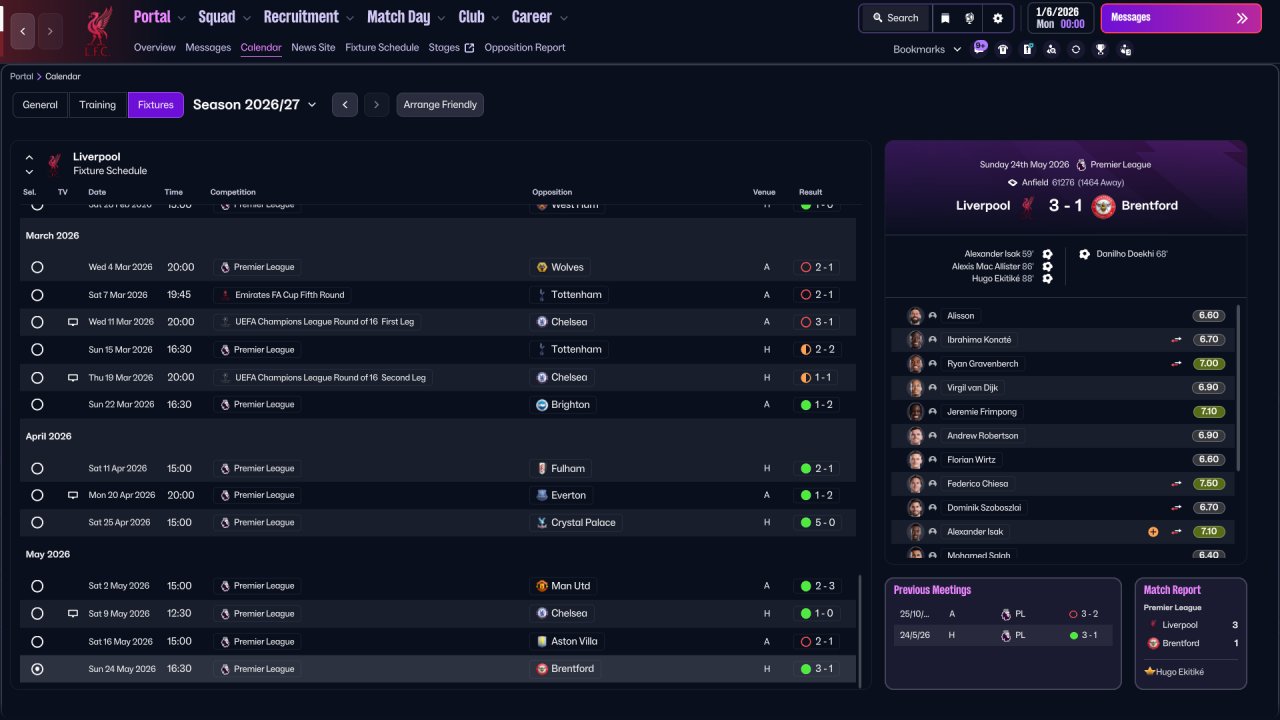
Task: Click the TV icon for Everton fixture
Action: coord(72,495)
